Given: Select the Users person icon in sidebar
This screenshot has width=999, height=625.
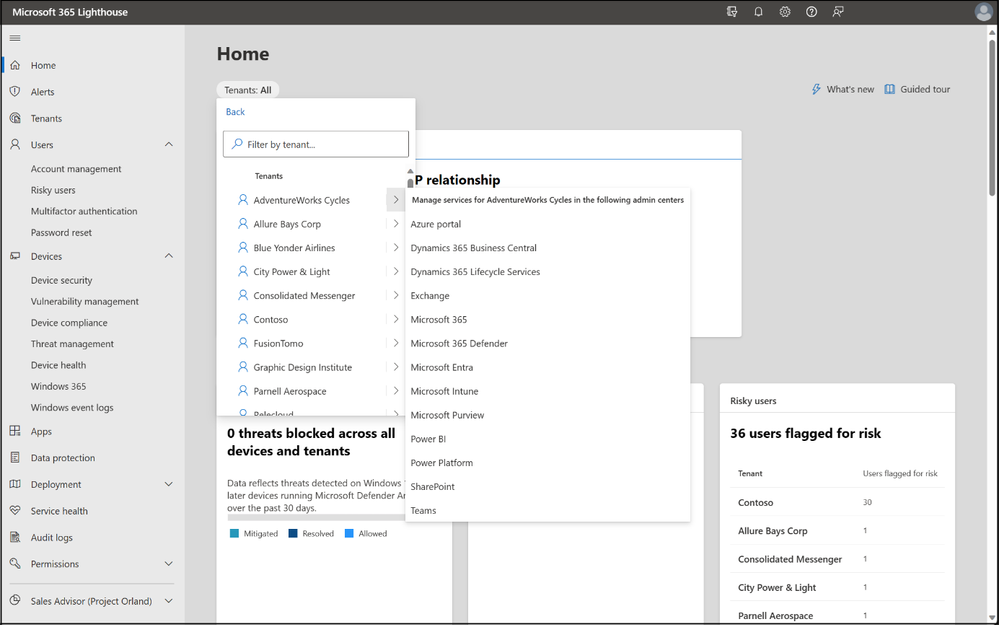Looking at the screenshot, I should 15,145.
